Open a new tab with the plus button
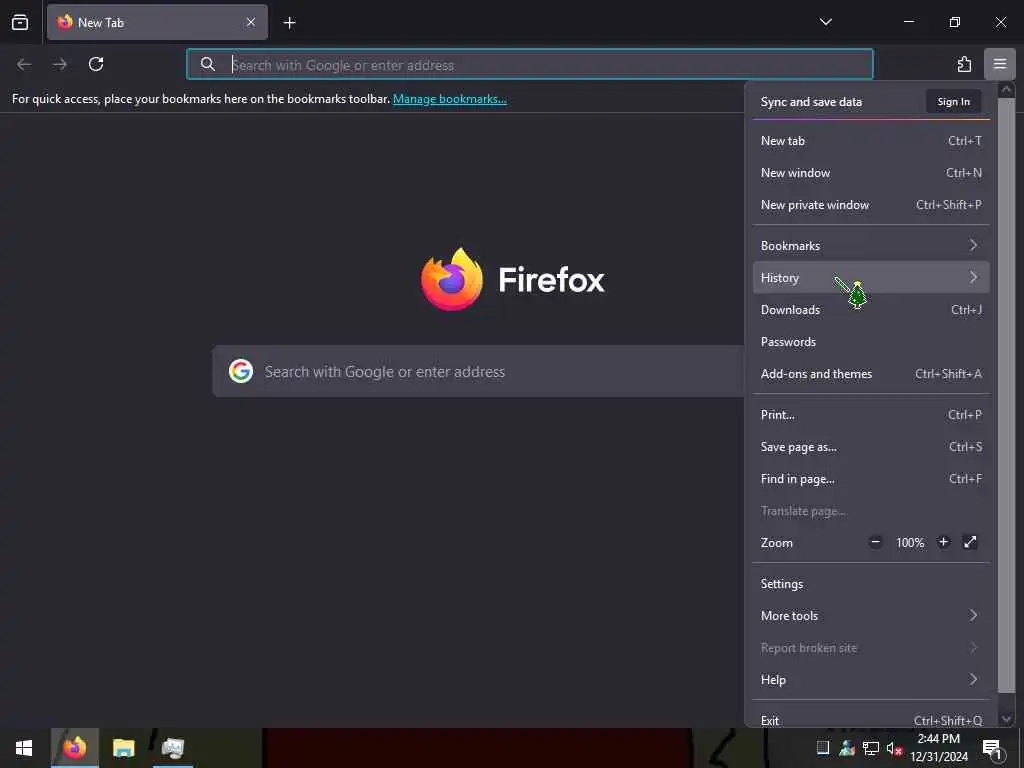 [x=289, y=23]
